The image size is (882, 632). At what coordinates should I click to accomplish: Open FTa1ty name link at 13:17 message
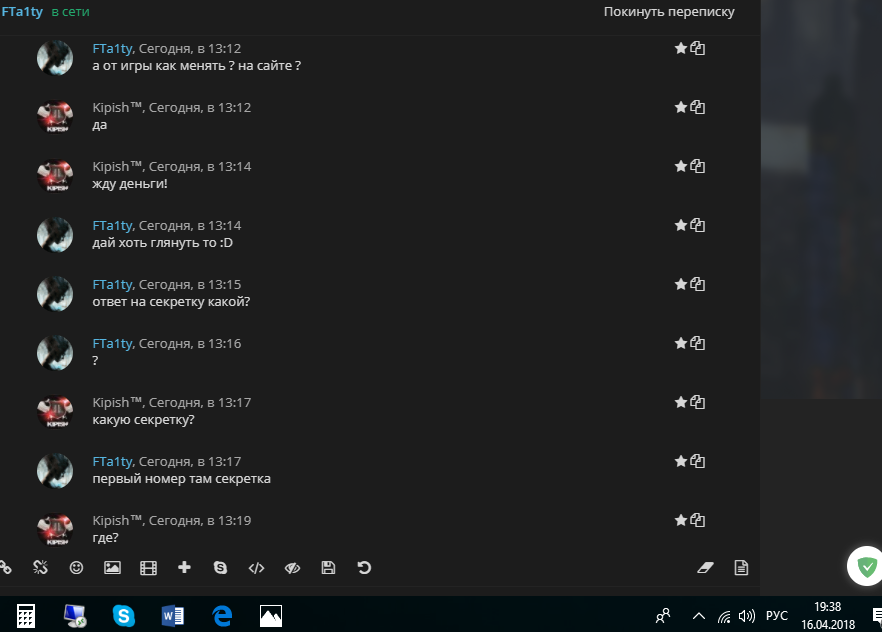(112, 462)
